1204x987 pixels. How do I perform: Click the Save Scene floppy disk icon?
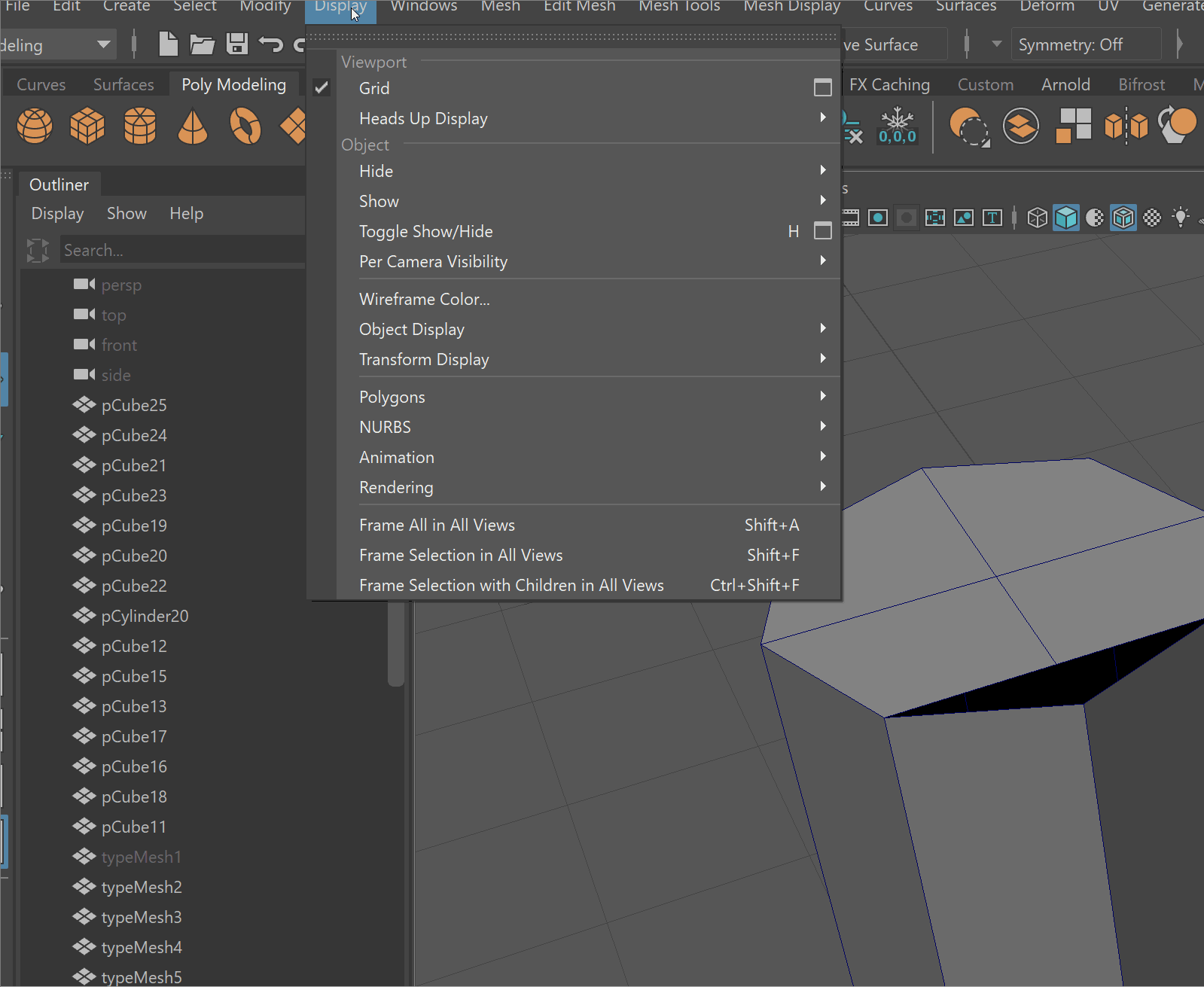tap(237, 44)
